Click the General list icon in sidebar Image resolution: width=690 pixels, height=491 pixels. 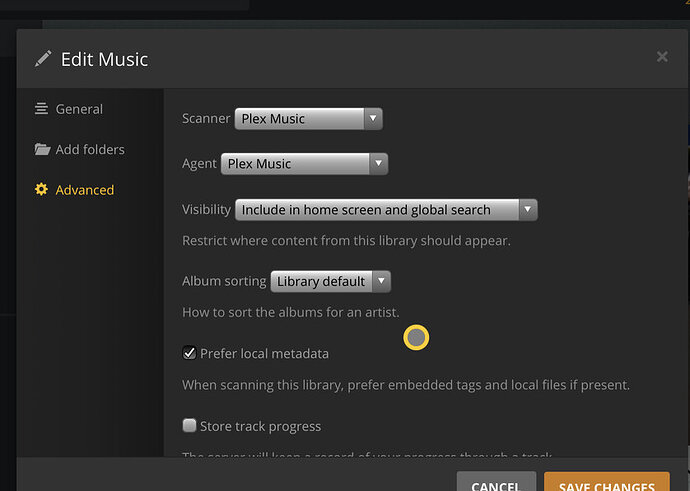coord(41,109)
